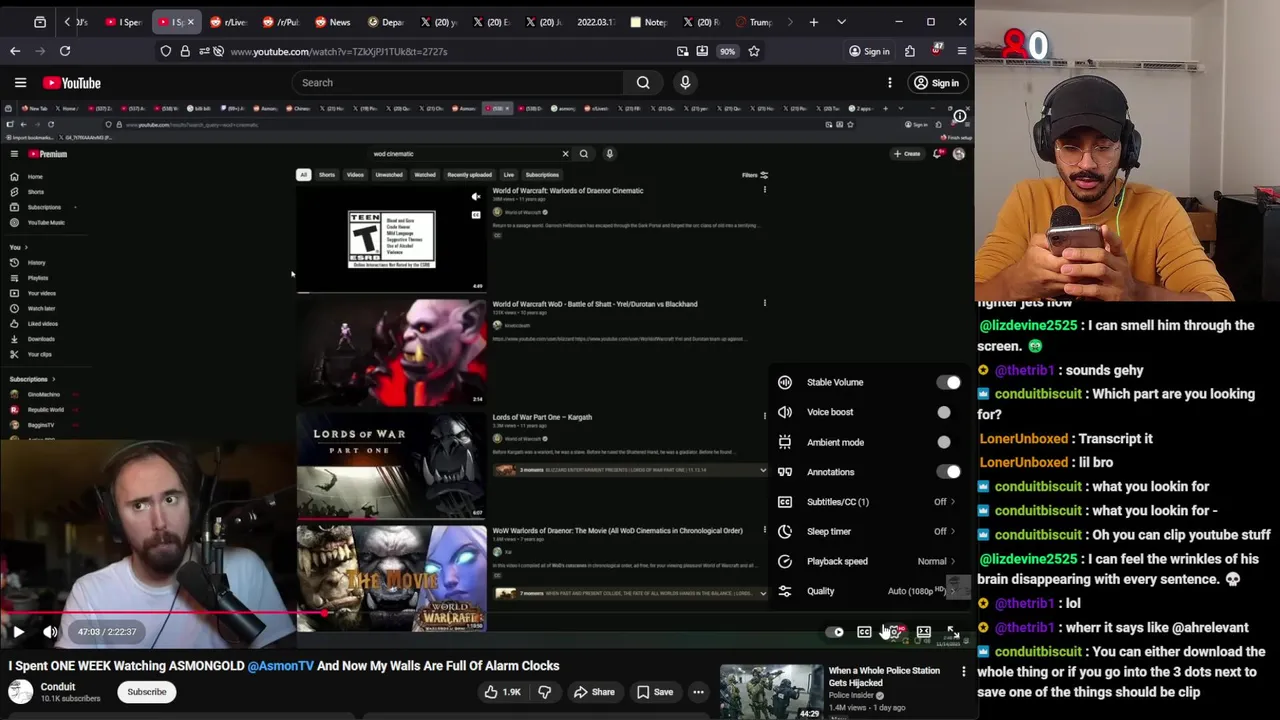Switch to the Depar browser tab

coord(386,22)
